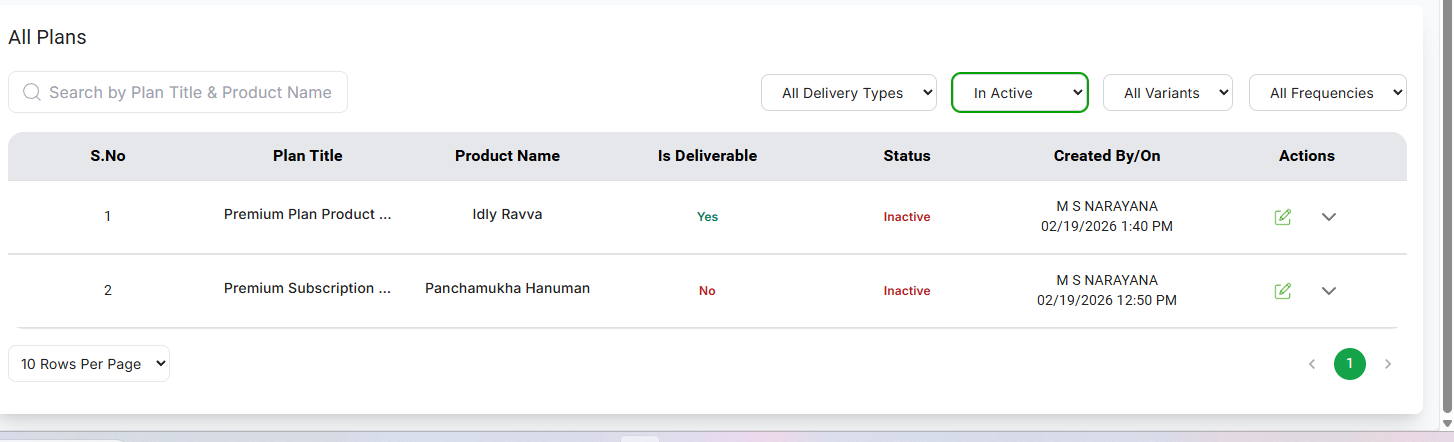The image size is (1454, 442).
Task: Expand the Idly Ravva row details chevron
Action: [1329, 217]
